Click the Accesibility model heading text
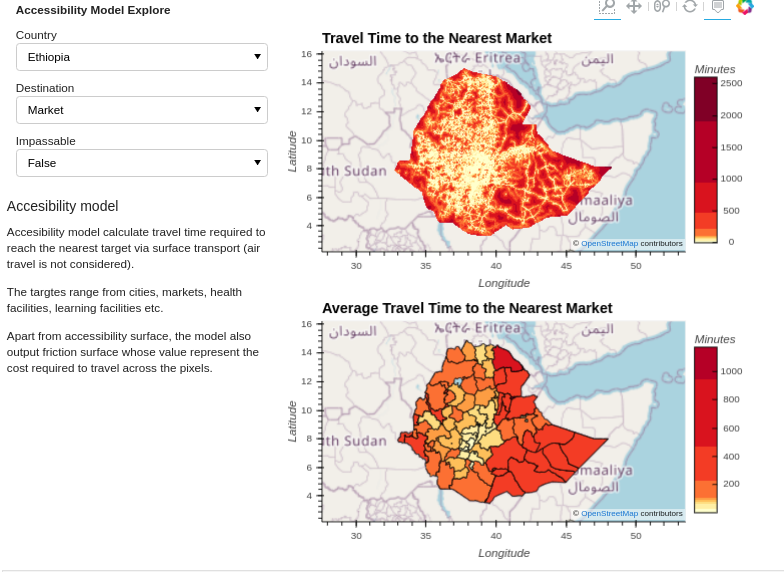This screenshot has height=572, width=784. (63, 206)
